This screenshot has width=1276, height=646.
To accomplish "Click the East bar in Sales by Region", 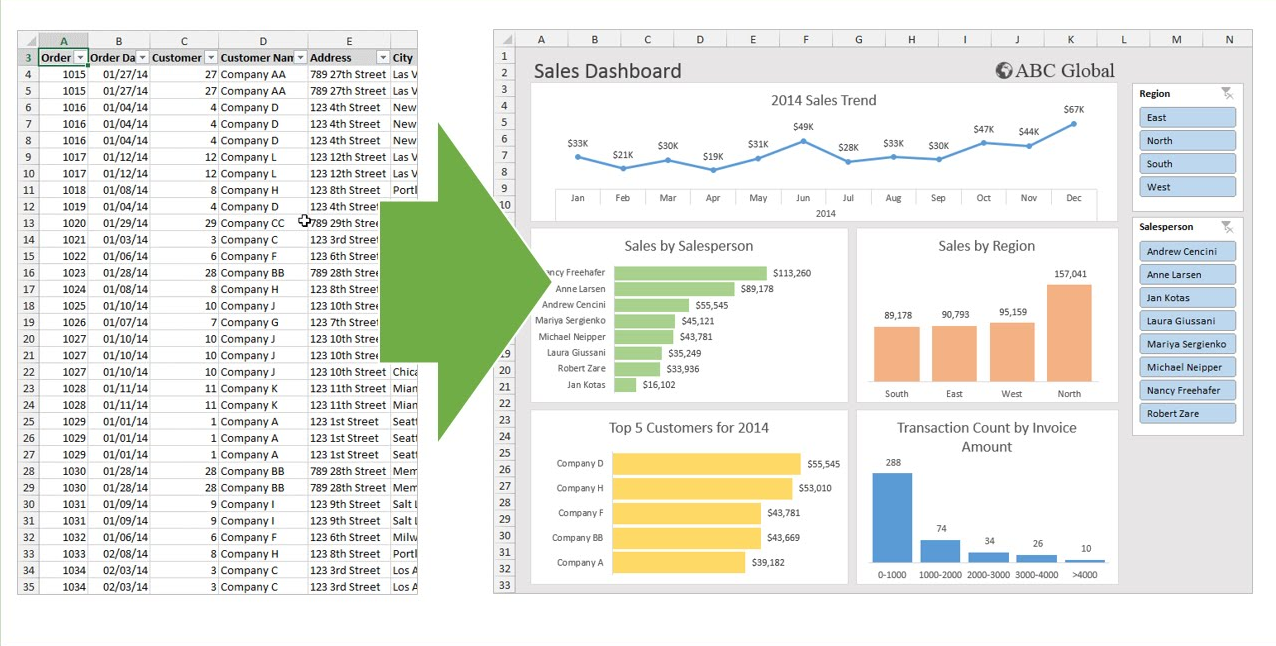I will (954, 354).
